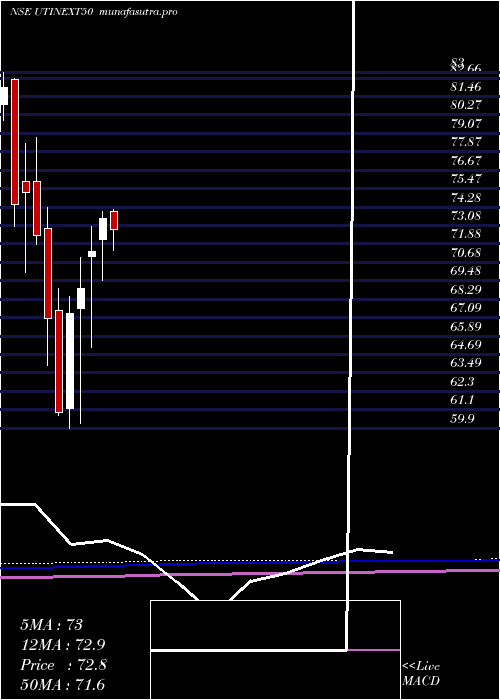This screenshot has height=700, width=500.
Task: Click the NSE UTINEXT50 chart title
Action: pos(51,12)
